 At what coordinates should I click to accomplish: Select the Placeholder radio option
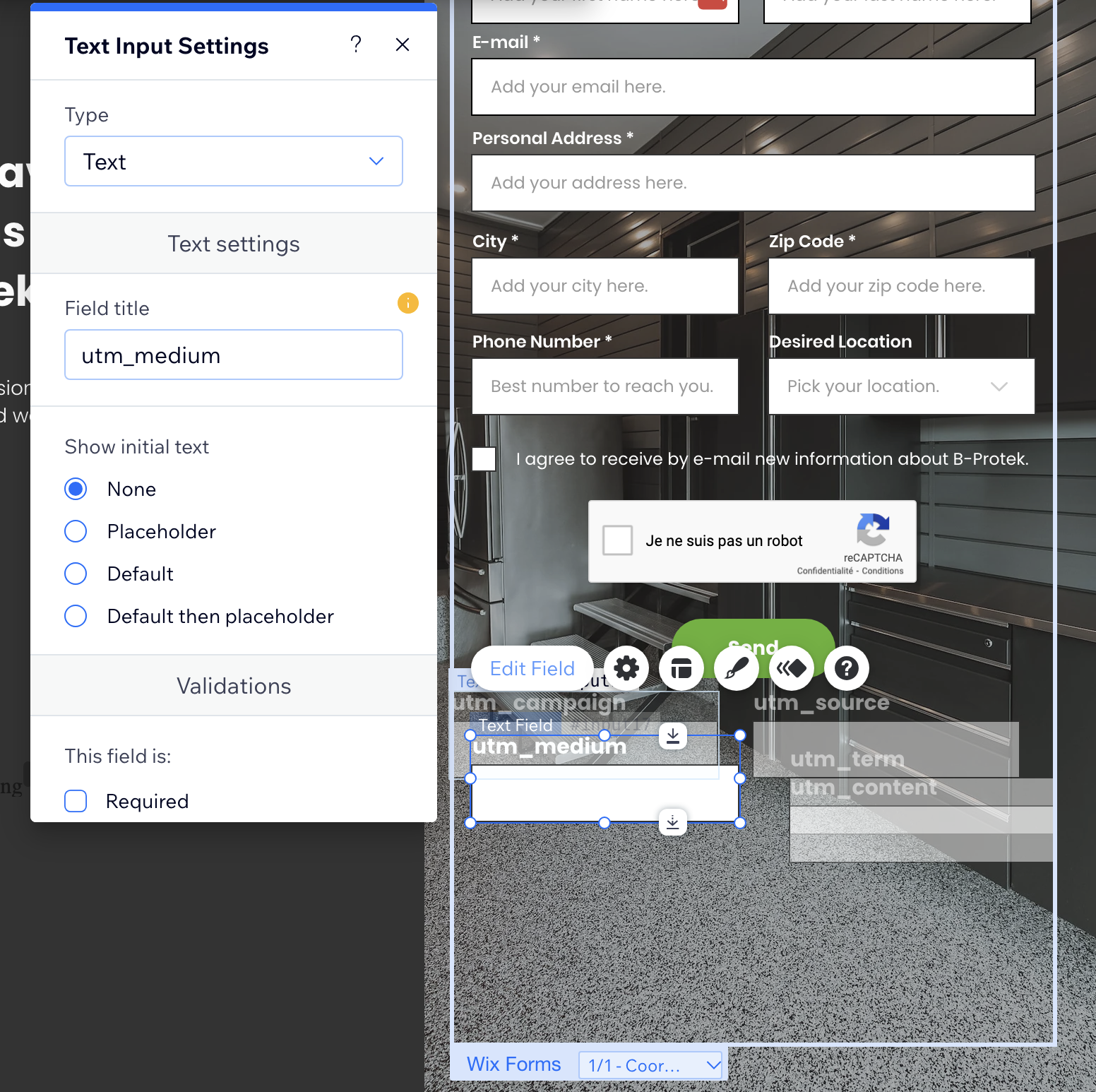click(x=76, y=531)
